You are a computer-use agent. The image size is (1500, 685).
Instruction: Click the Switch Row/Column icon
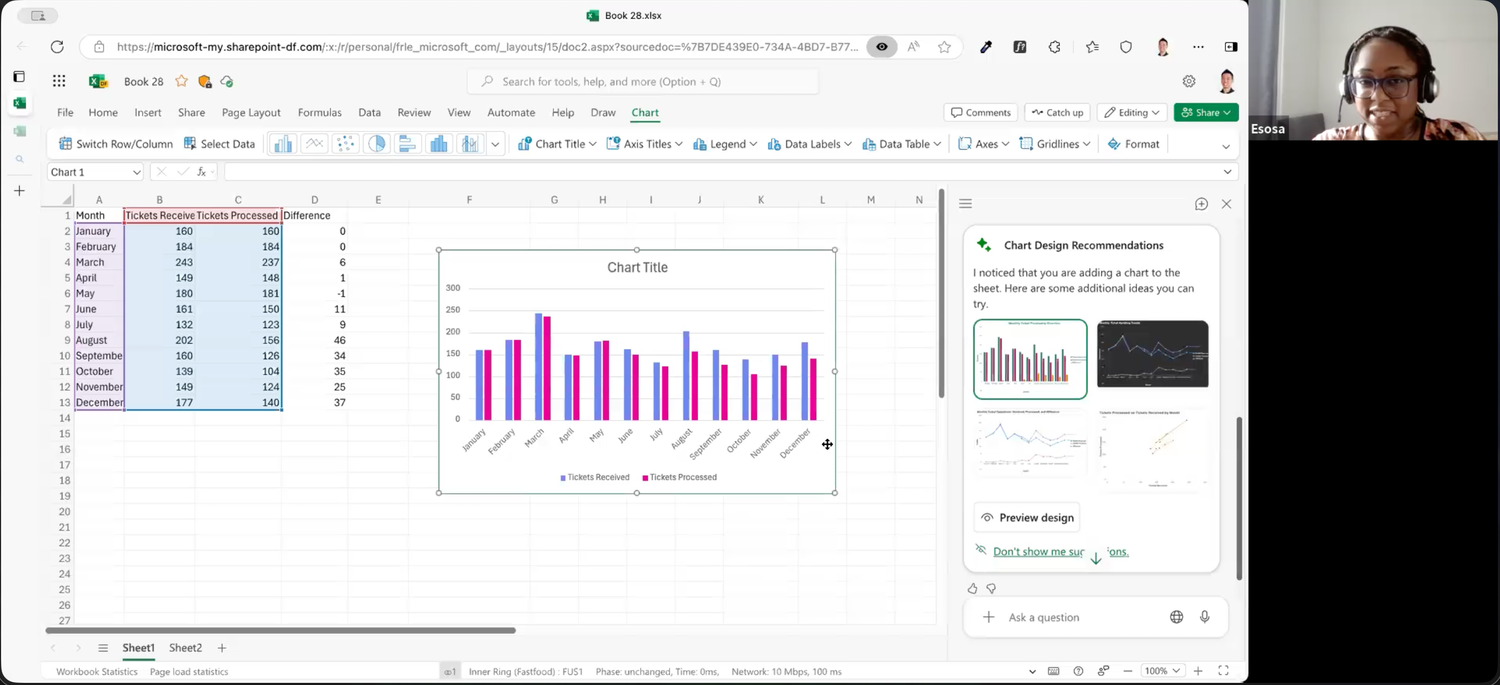(66, 144)
